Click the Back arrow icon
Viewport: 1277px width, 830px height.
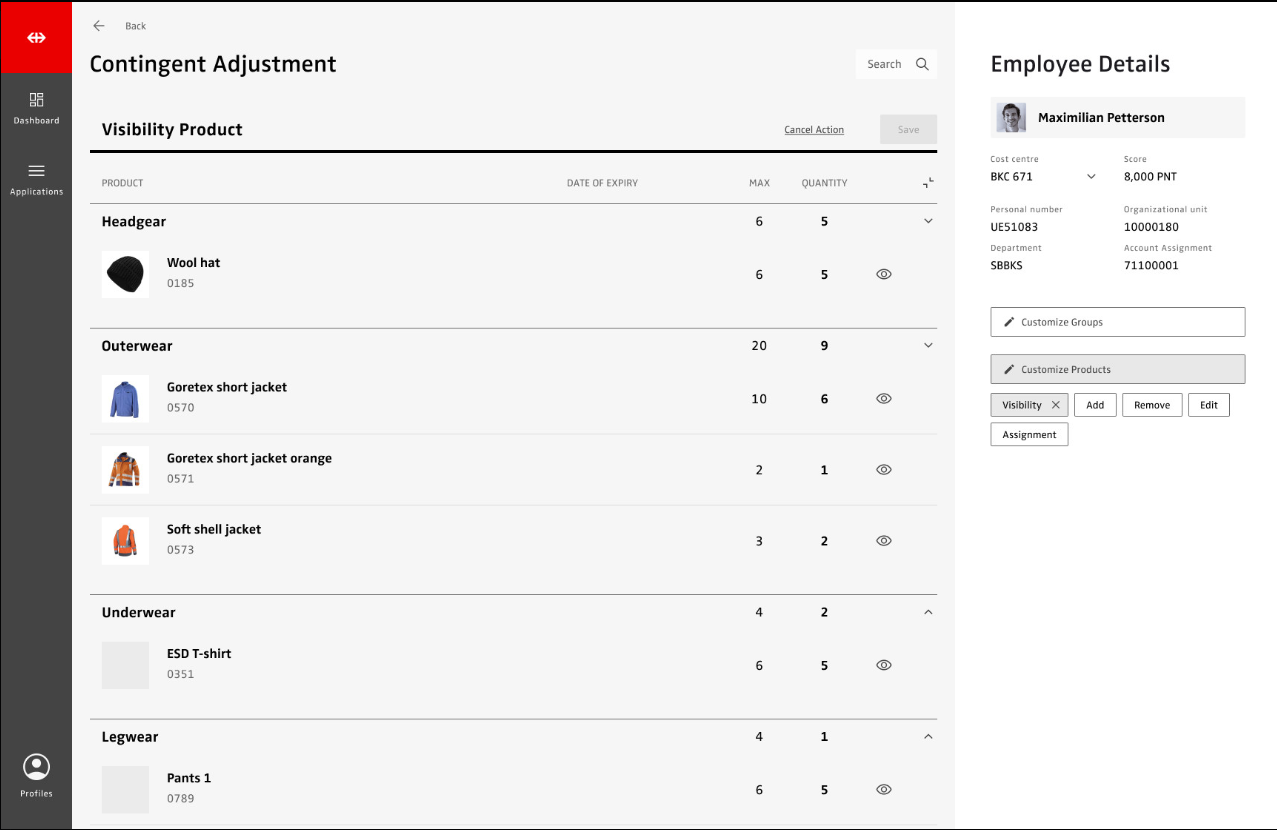[99, 26]
